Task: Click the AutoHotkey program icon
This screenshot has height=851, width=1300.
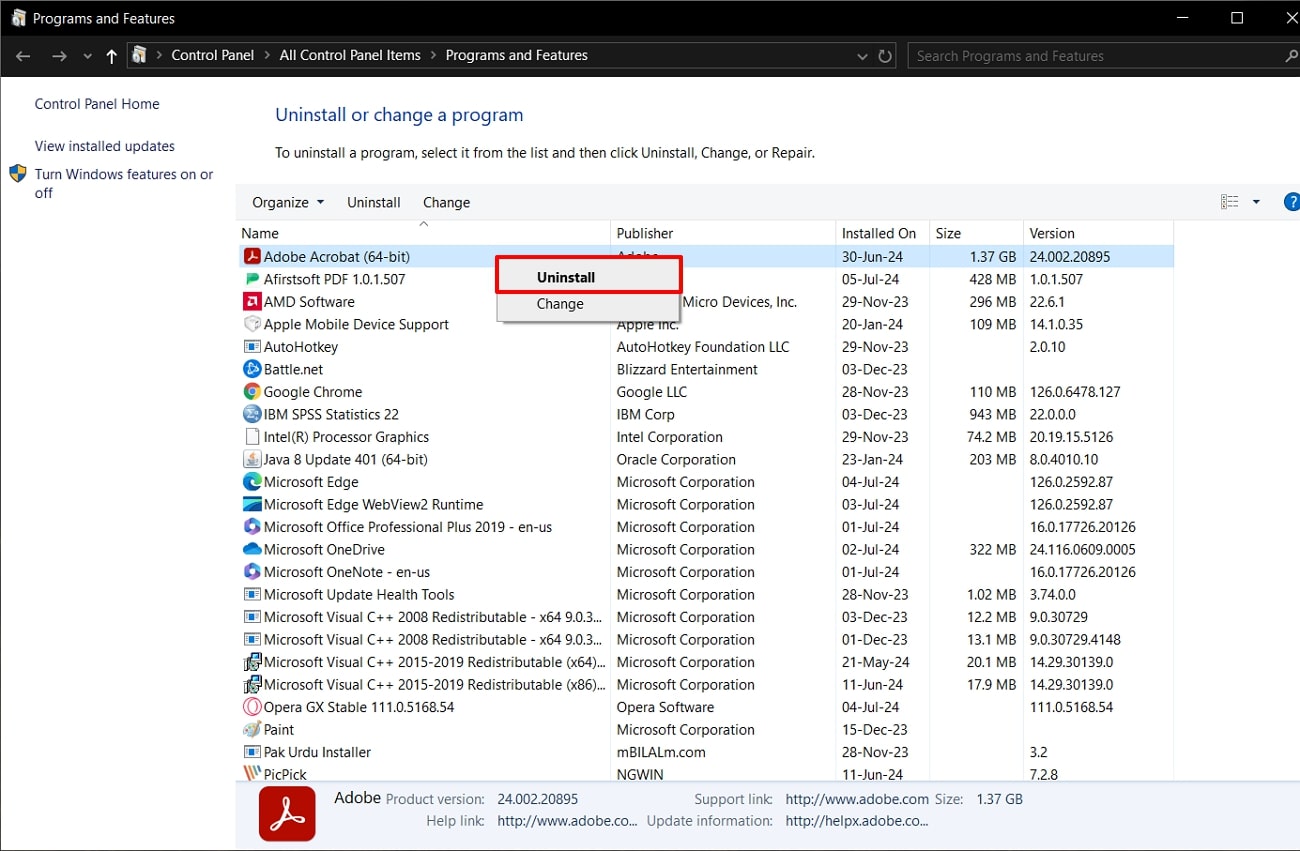Action: coord(252,347)
